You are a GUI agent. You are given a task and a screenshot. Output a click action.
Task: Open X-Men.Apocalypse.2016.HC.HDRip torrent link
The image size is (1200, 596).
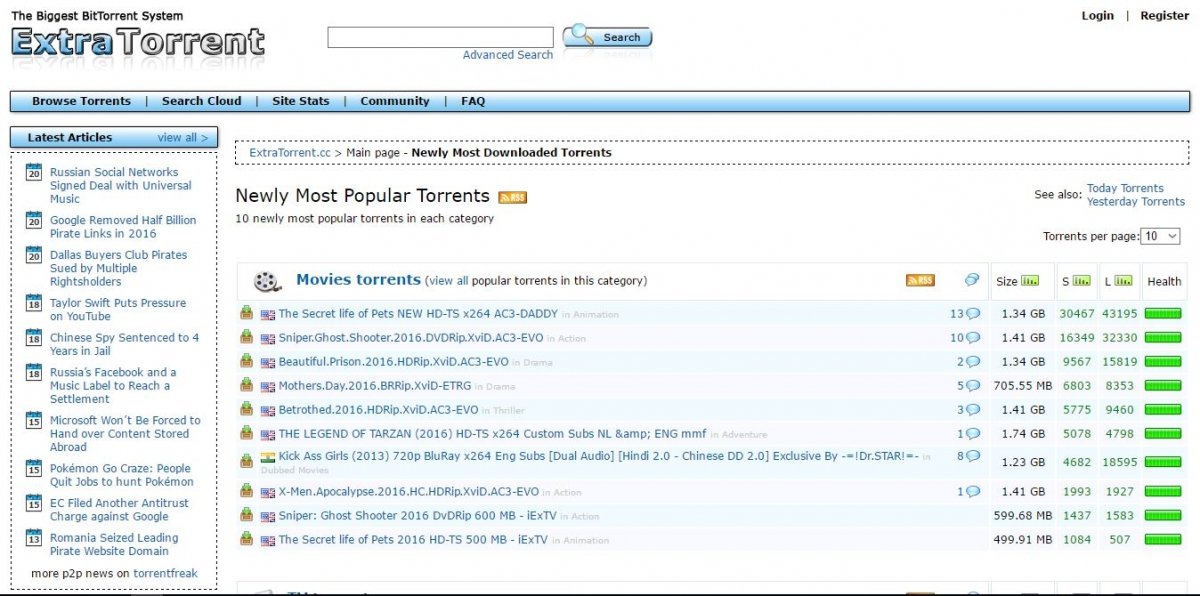pyautogui.click(x=408, y=492)
